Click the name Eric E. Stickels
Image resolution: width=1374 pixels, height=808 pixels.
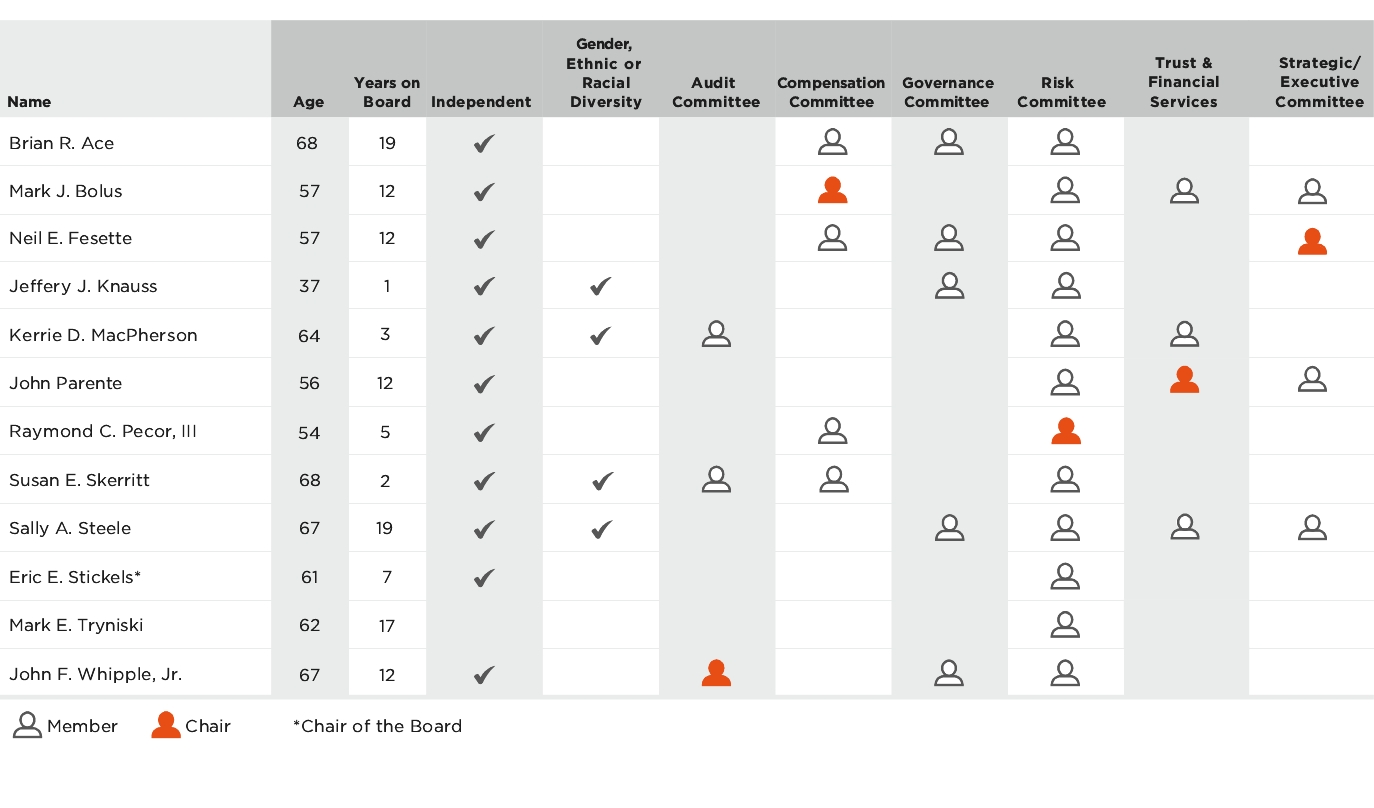click(74, 577)
